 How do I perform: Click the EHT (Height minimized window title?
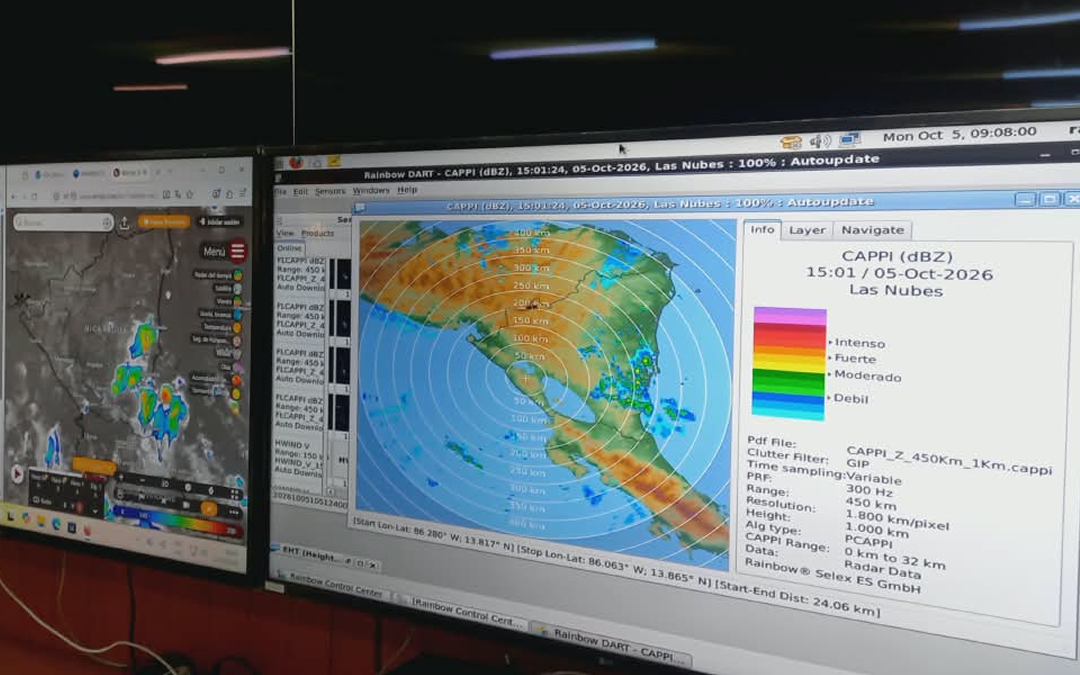pyautogui.click(x=309, y=553)
